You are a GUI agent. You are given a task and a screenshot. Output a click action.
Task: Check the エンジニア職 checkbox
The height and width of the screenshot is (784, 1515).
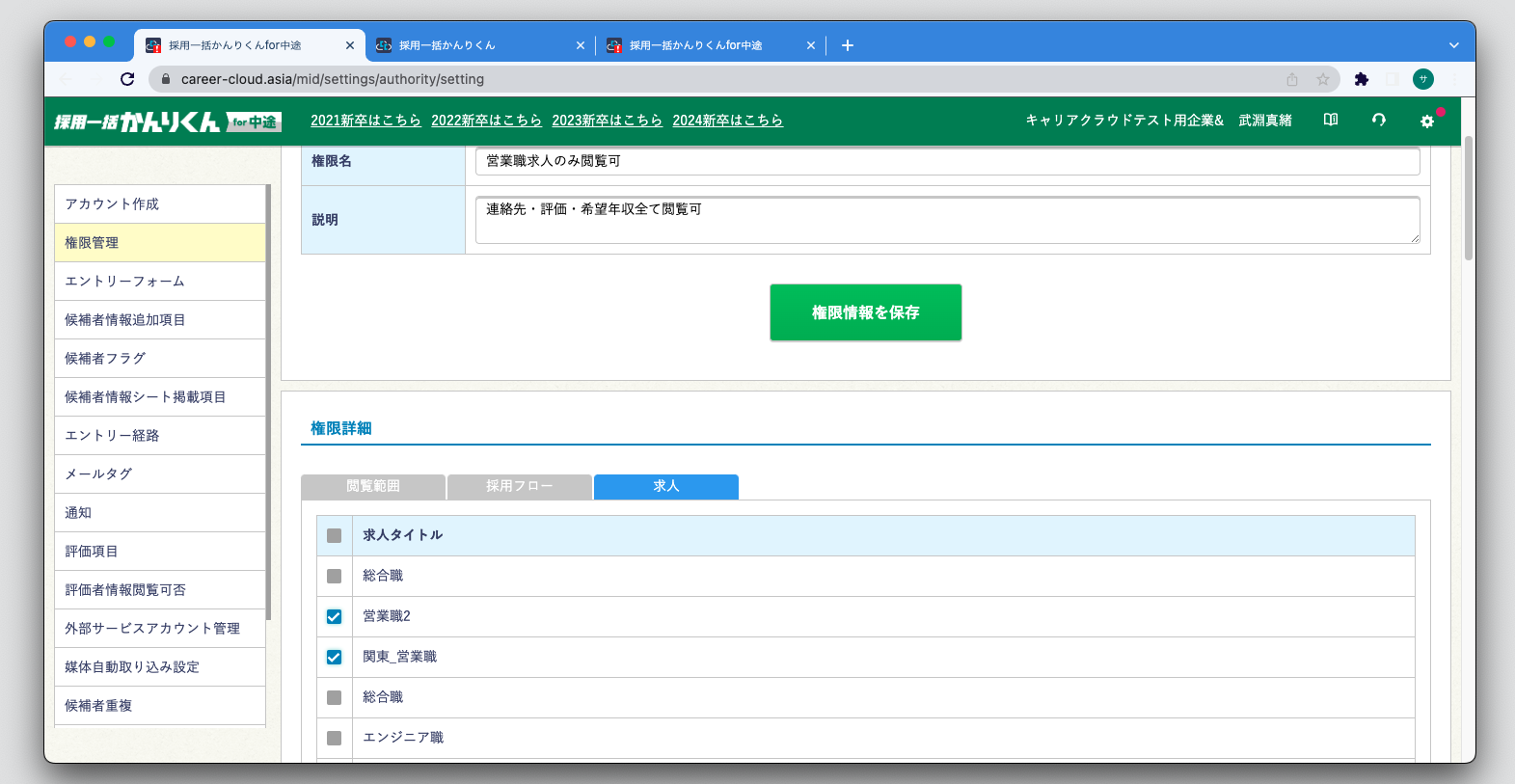[x=335, y=739]
